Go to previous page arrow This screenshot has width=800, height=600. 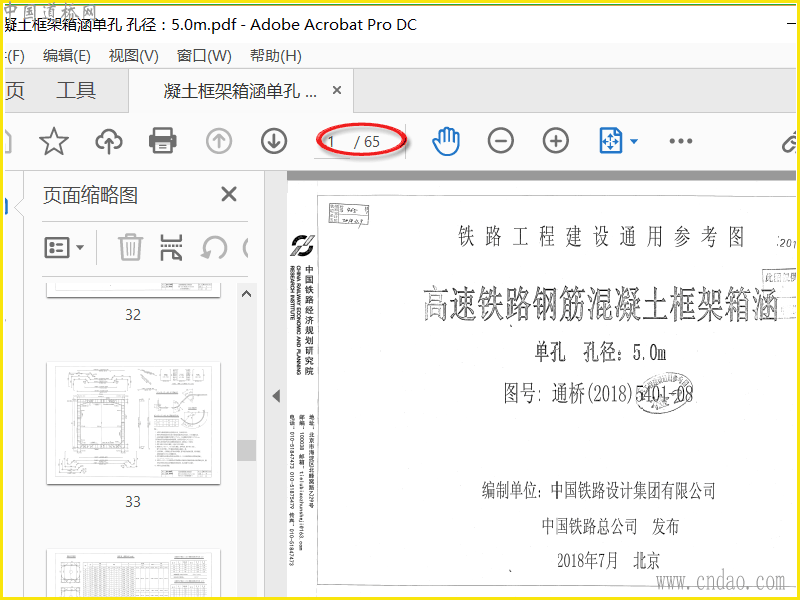coord(219,141)
